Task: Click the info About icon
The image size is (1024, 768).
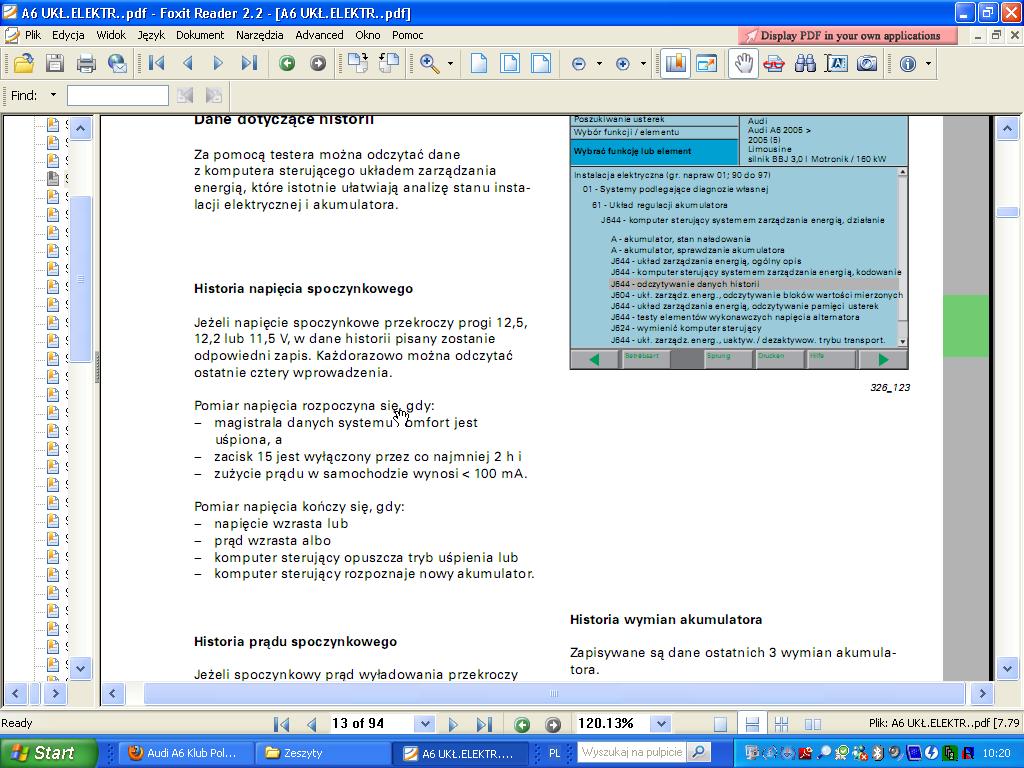Action: 908,63
